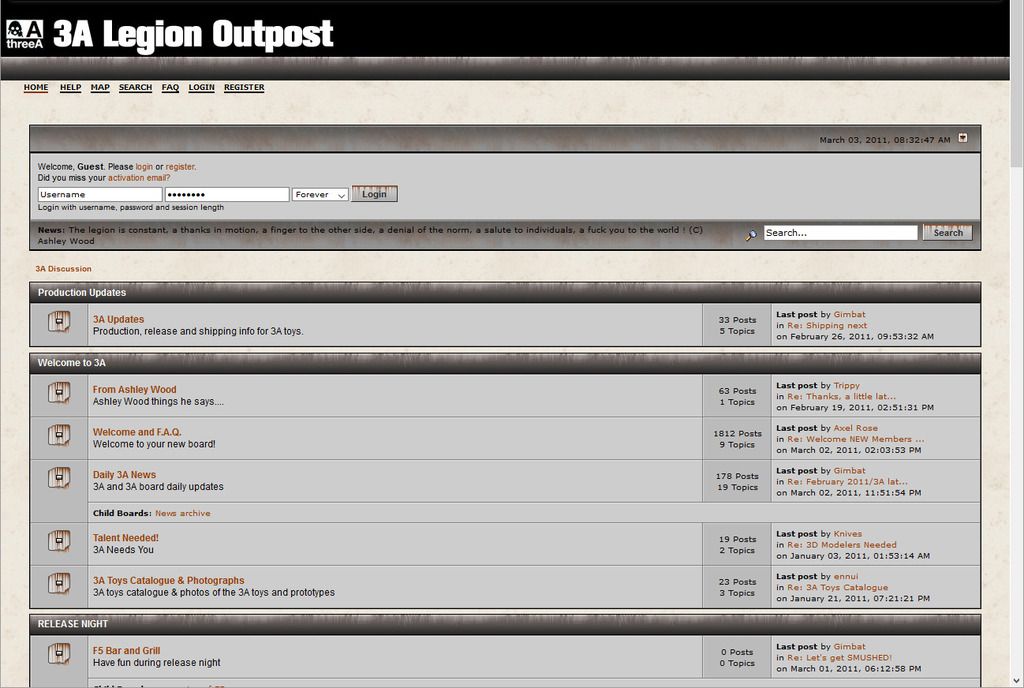
Task: Open the 3A Discussion breadcrumb link
Action: point(63,269)
